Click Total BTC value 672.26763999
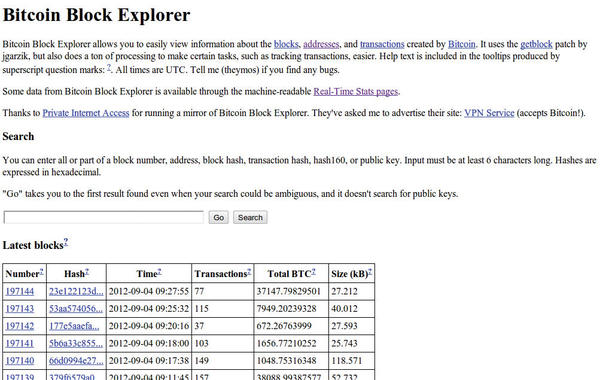This screenshot has height=380, width=600. click(284, 326)
